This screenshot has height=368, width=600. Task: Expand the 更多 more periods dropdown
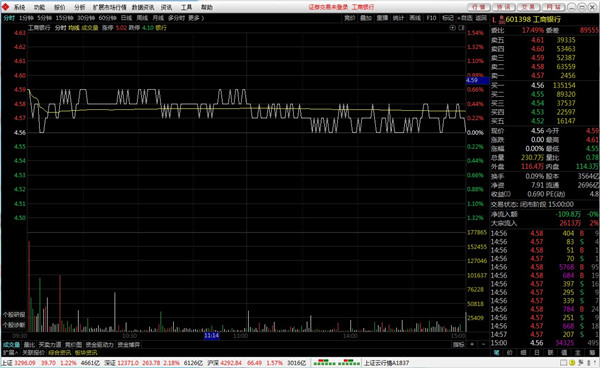pyautogui.click(x=196, y=18)
